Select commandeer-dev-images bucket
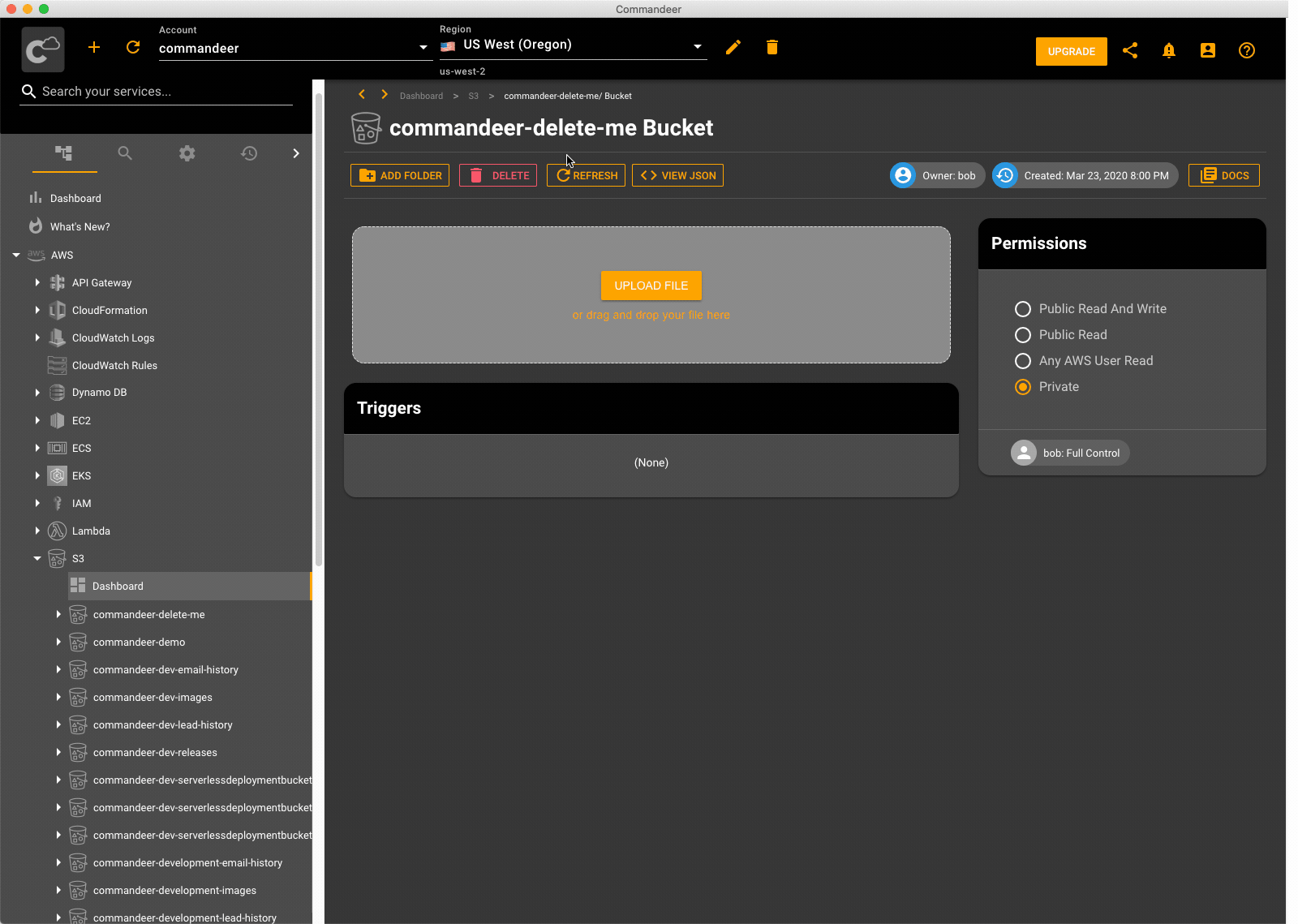Screen dimensions: 1298x924 tap(153, 697)
